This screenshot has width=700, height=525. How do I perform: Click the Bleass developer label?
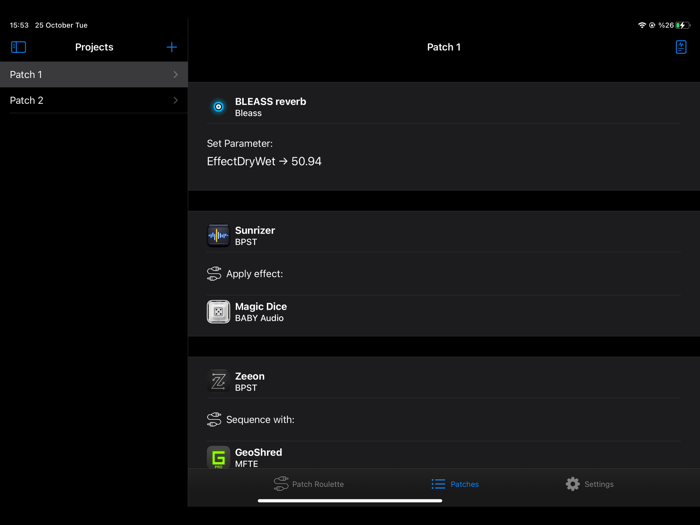pos(248,113)
